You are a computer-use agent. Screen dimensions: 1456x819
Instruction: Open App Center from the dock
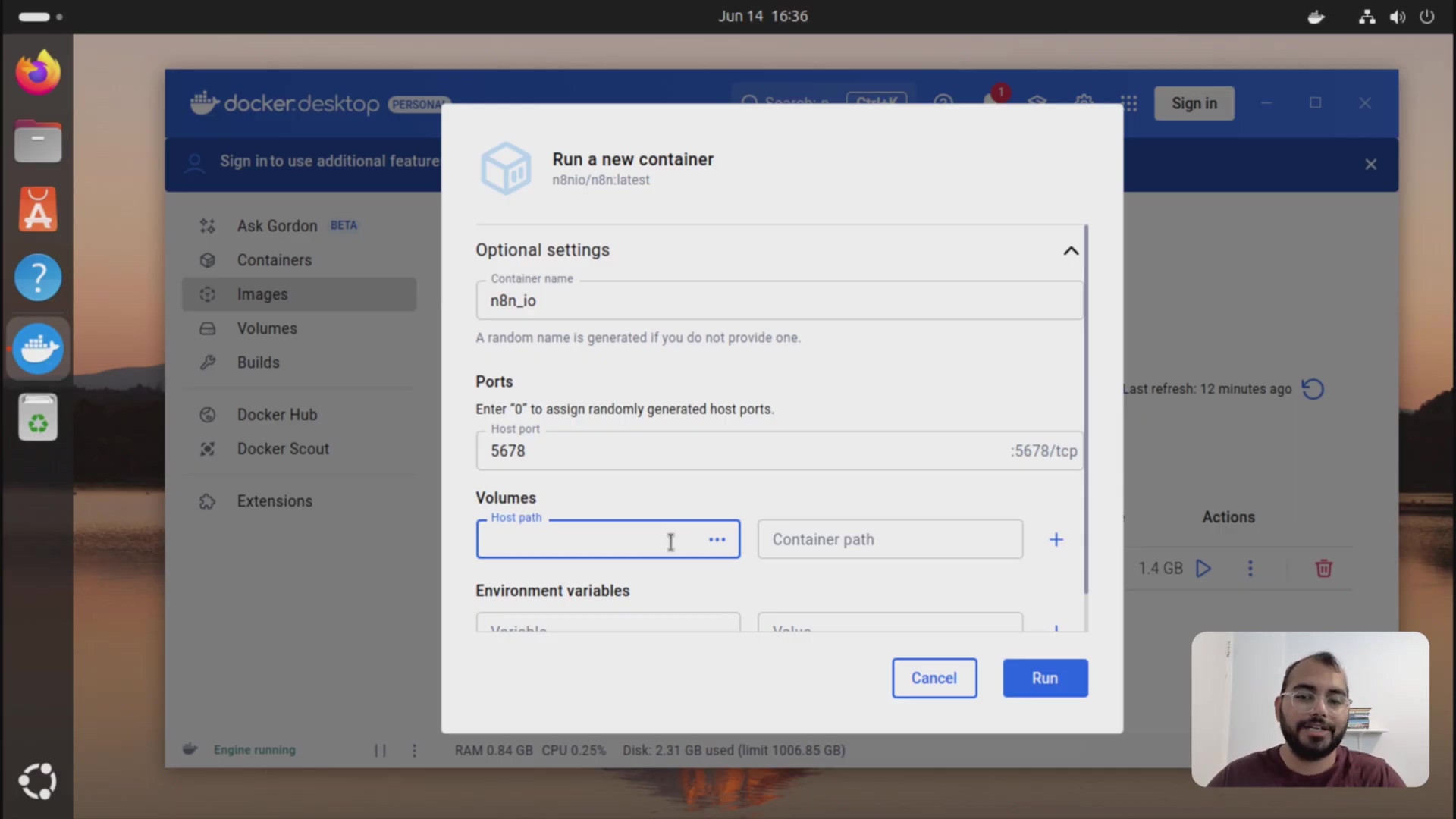pyautogui.click(x=38, y=209)
